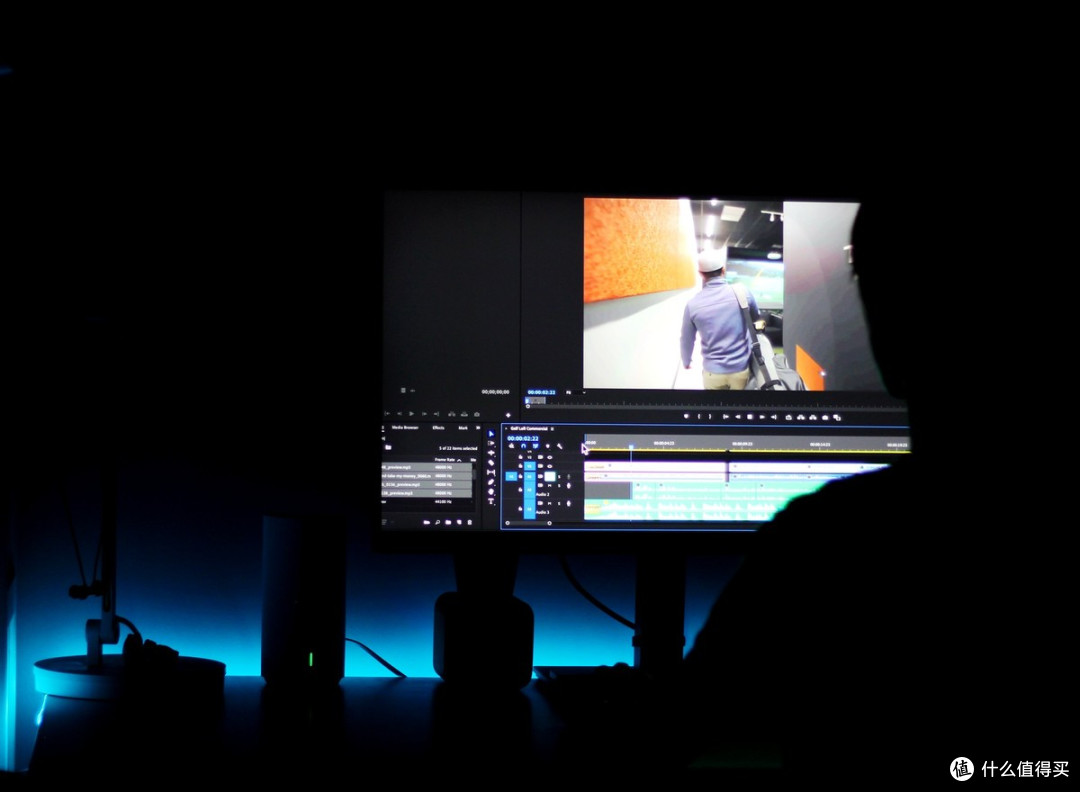Step back one frame in Program monitor
The image size is (1080, 792).
[x=738, y=417]
